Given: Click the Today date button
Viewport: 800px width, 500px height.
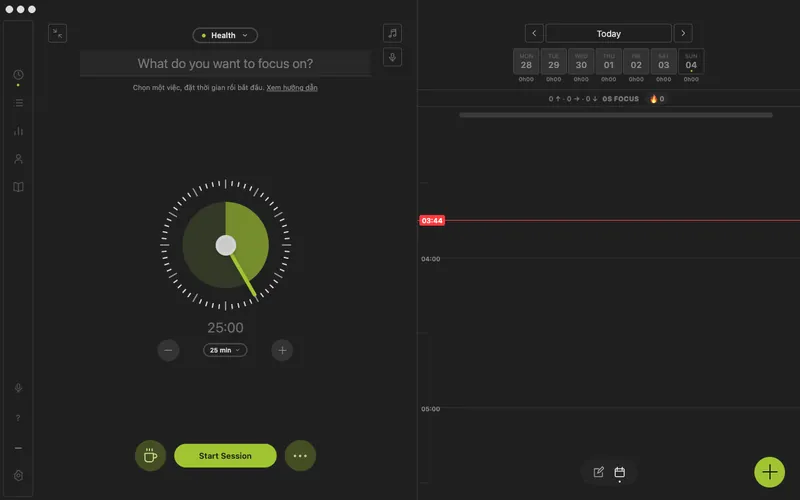Looking at the screenshot, I should 609,34.
